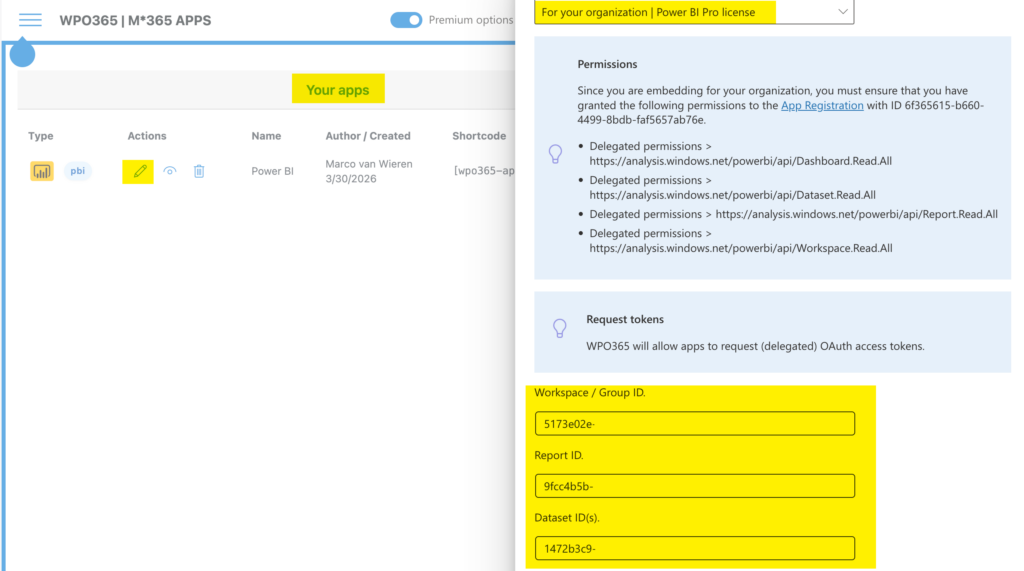Click the pbi badge in Type column
Image resolution: width=1024 pixels, height=571 pixels.
[77, 171]
